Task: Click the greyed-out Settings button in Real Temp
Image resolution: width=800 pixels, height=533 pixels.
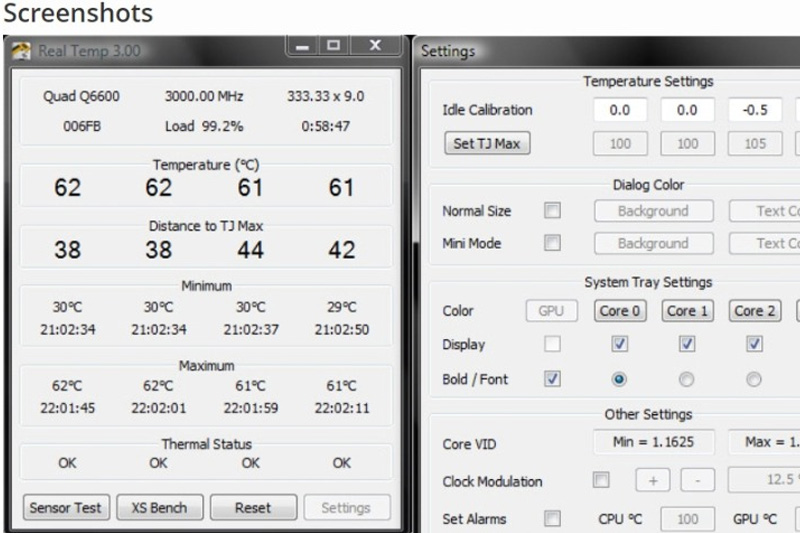Action: (x=346, y=507)
